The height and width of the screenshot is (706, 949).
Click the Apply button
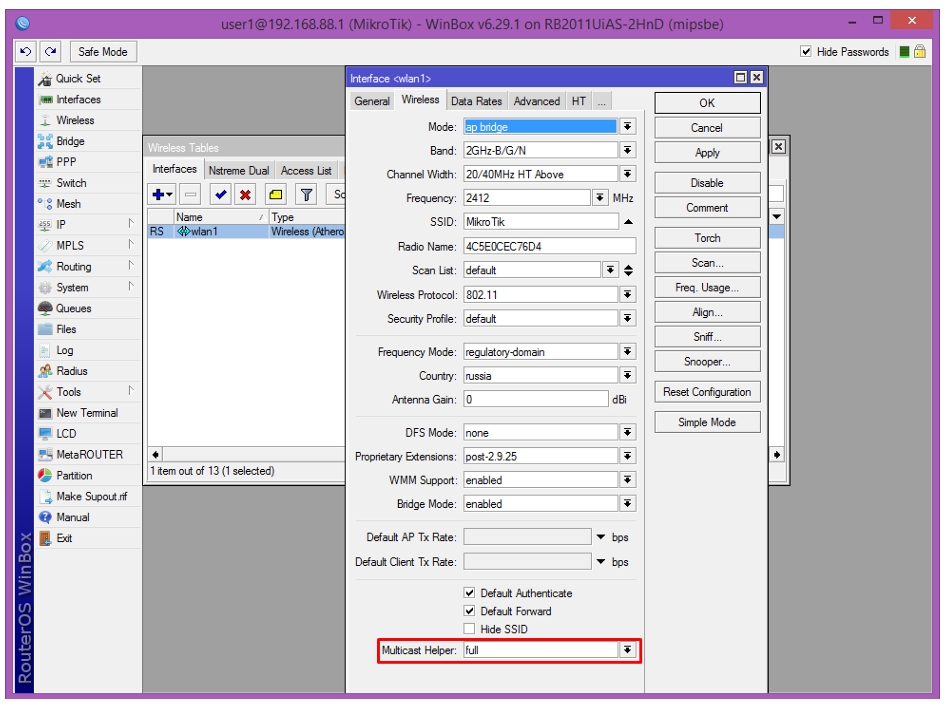(707, 153)
